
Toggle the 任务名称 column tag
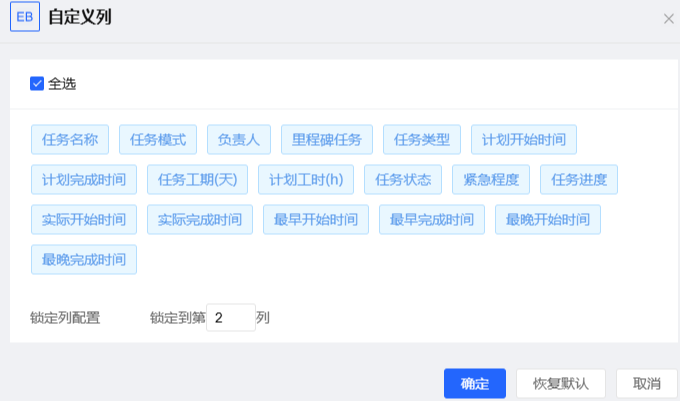(70, 140)
